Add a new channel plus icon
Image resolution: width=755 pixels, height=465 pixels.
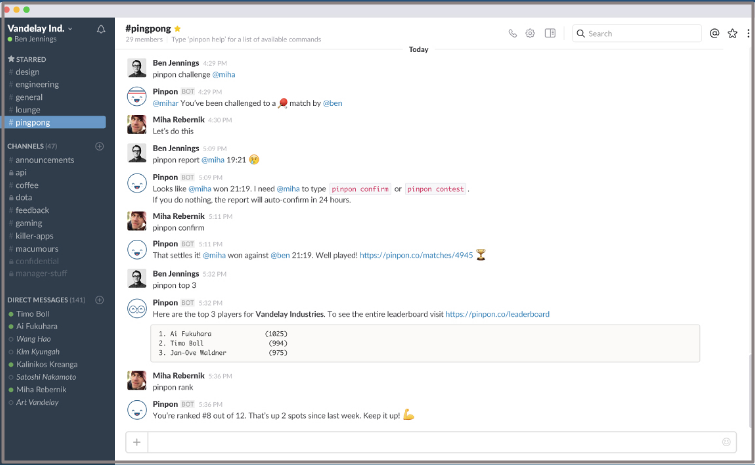100,146
